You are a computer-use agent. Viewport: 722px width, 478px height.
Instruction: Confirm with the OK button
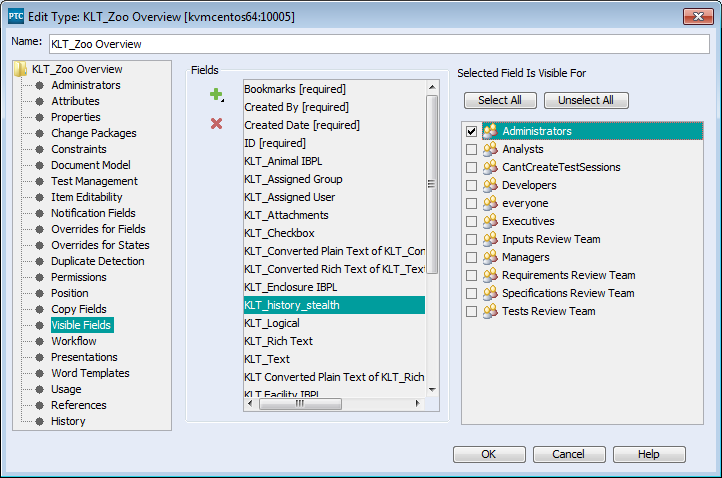[489, 454]
